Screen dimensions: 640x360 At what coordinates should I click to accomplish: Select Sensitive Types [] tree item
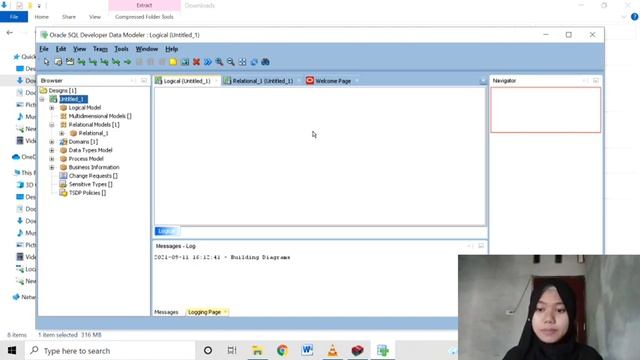click(x=91, y=184)
